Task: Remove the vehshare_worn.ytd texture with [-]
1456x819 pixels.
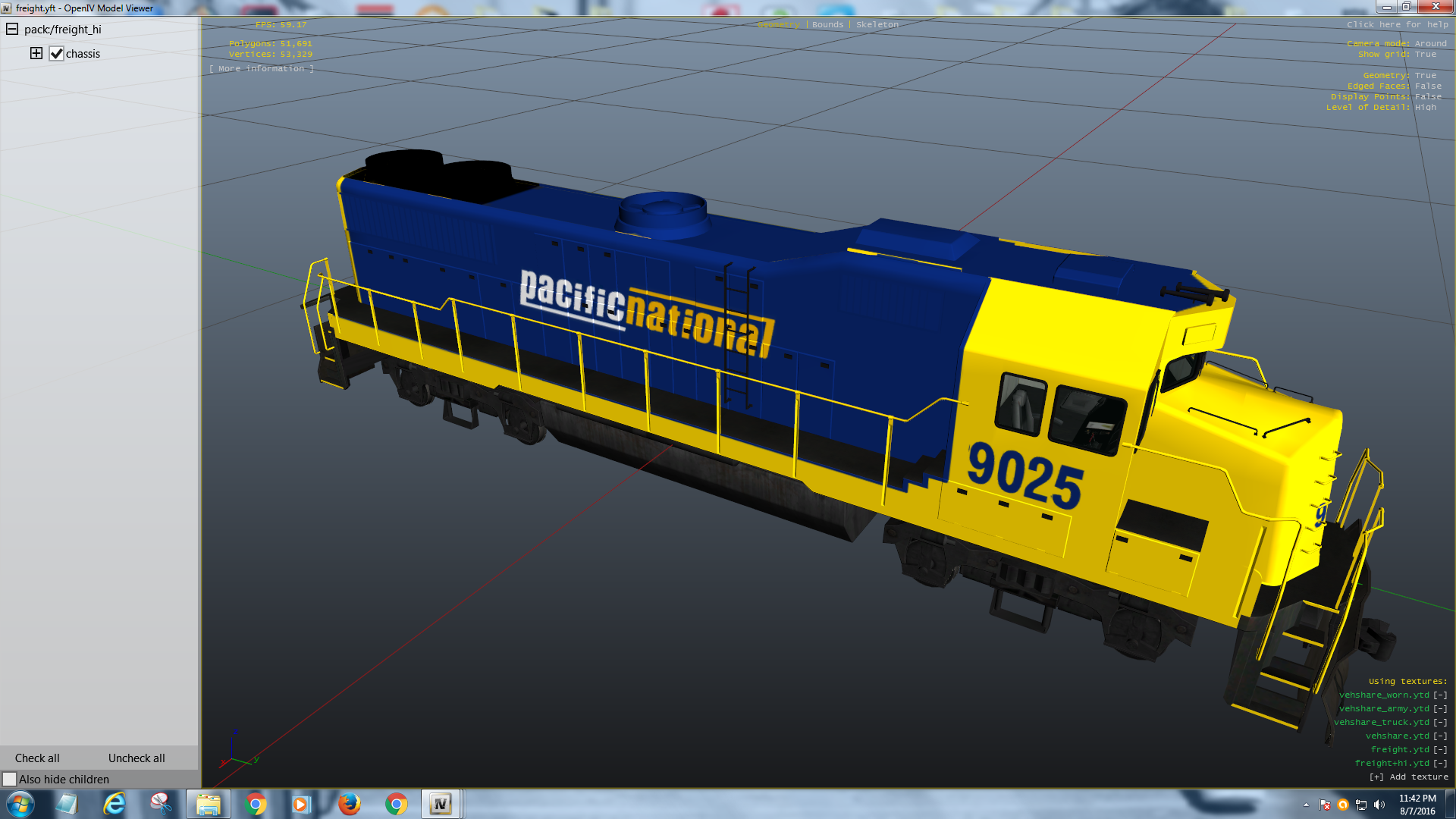Action: (1439, 695)
